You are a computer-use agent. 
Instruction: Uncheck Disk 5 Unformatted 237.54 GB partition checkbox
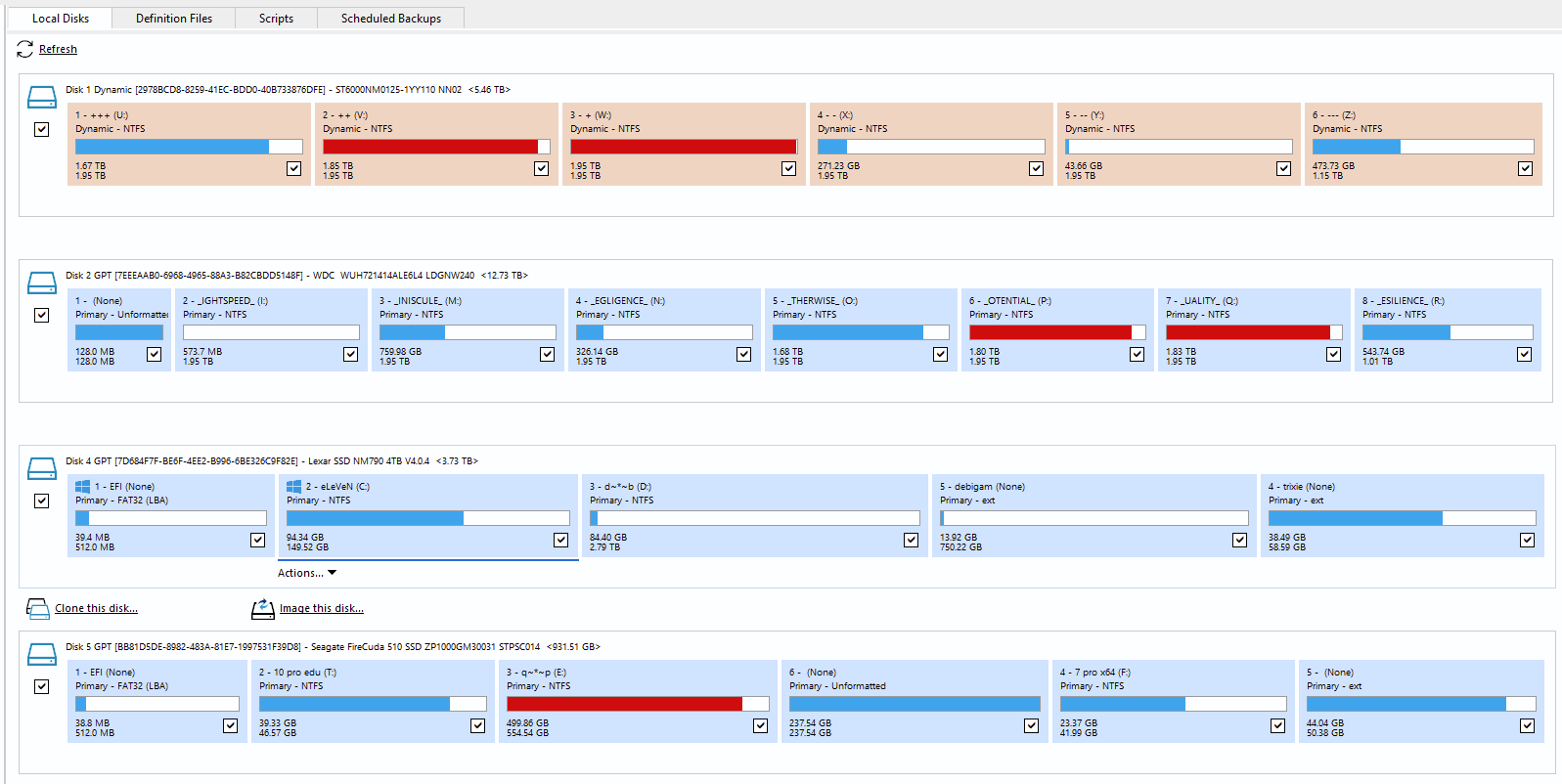1031,725
